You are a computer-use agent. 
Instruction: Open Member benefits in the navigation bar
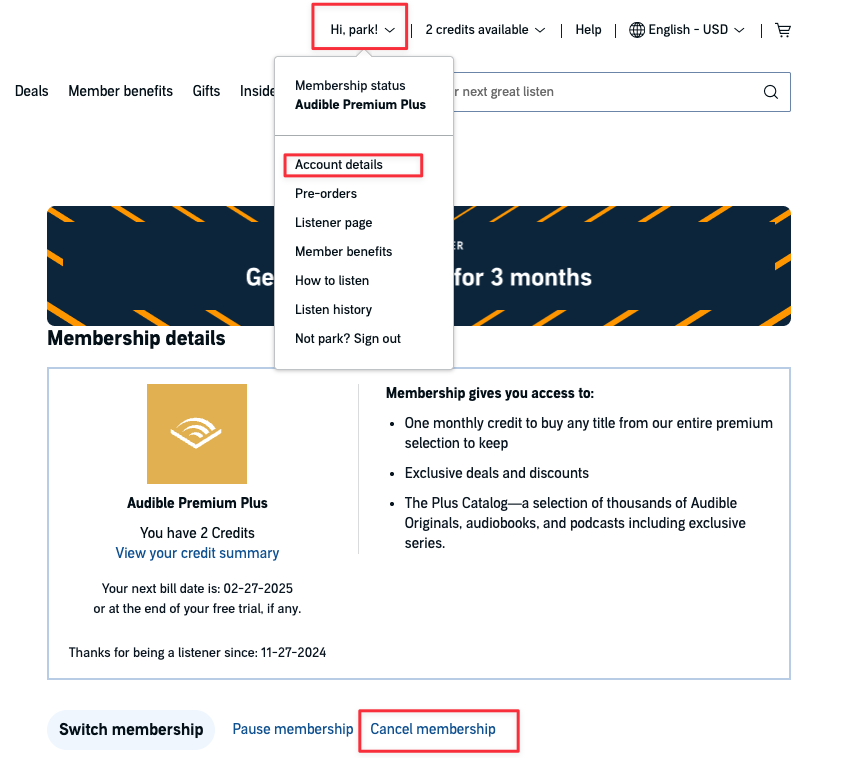coord(120,91)
